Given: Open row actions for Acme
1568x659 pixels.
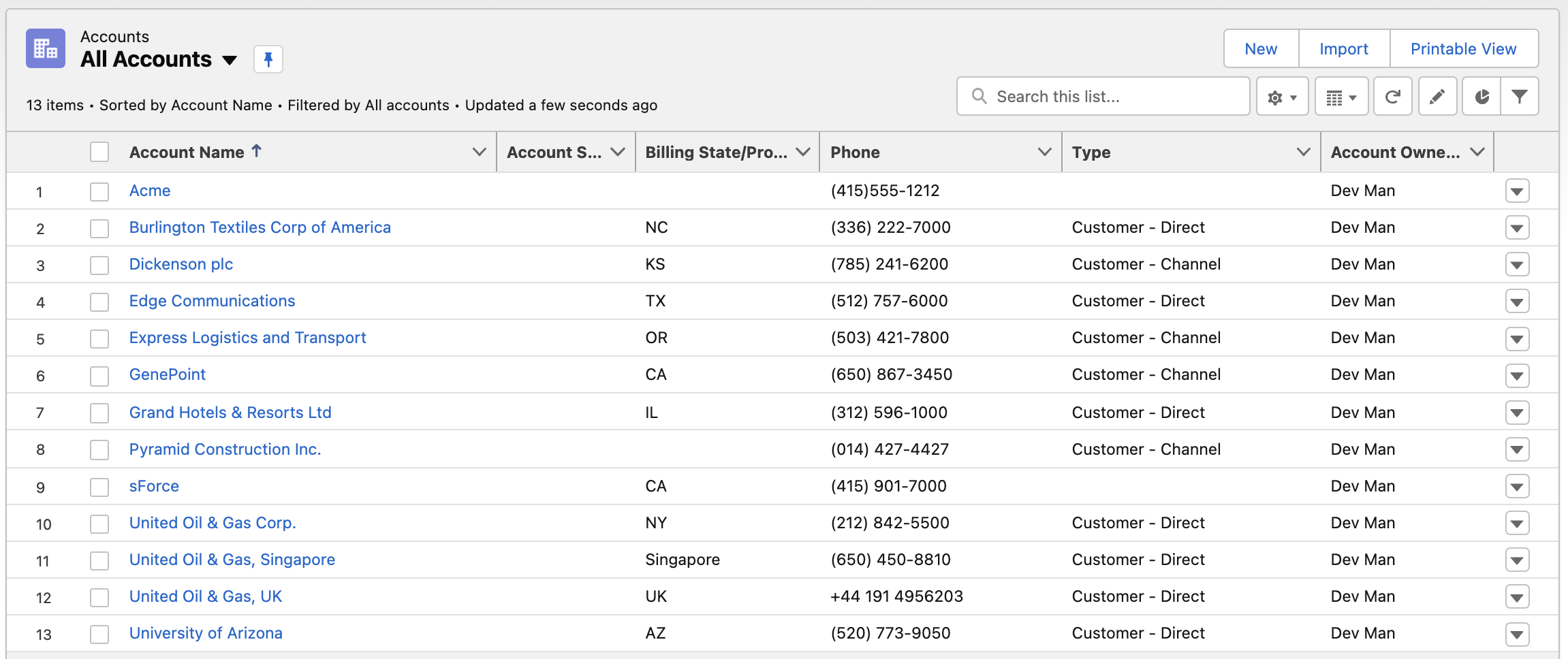Looking at the screenshot, I should pyautogui.click(x=1517, y=191).
